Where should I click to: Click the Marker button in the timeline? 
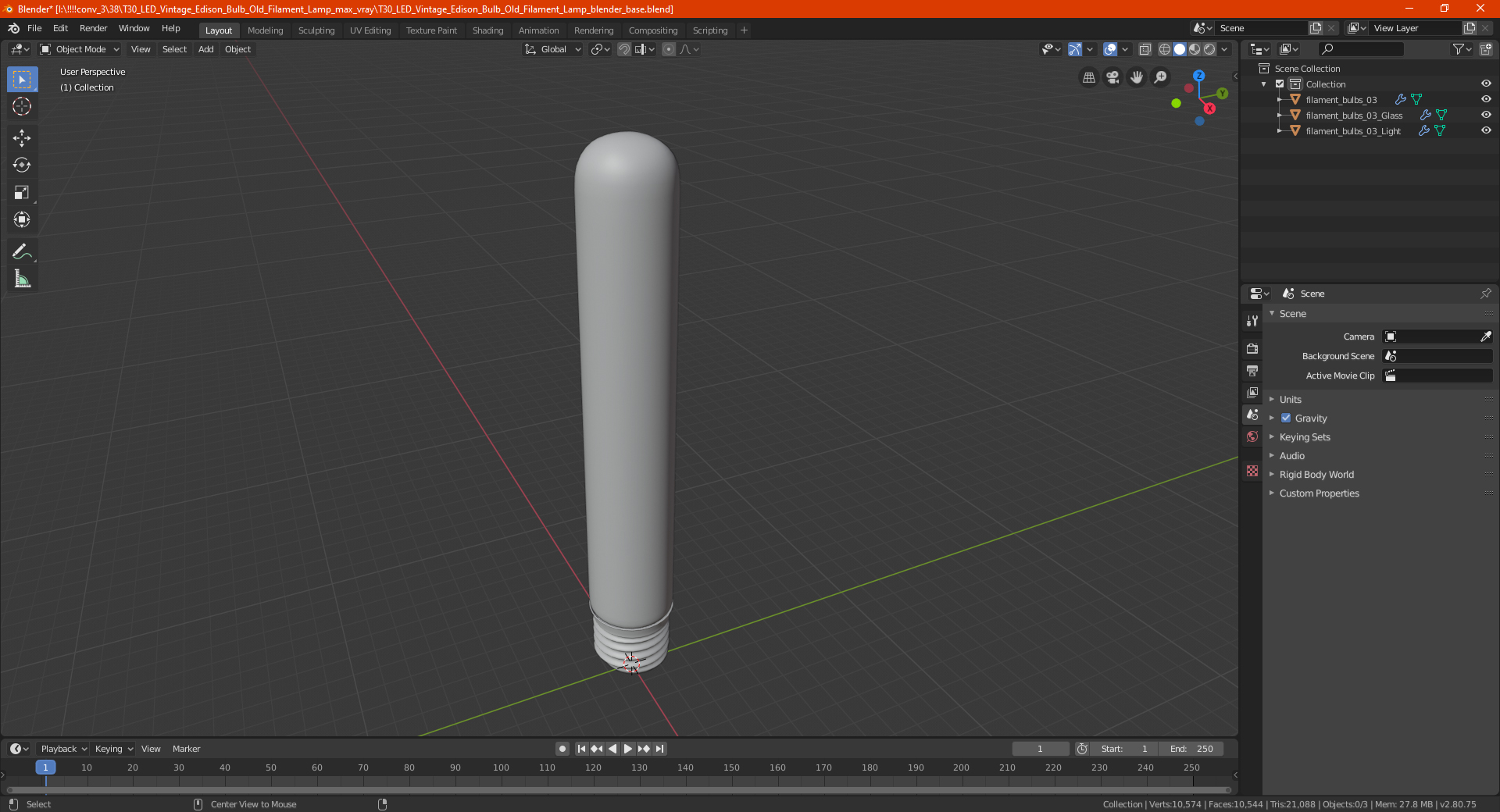click(x=186, y=749)
